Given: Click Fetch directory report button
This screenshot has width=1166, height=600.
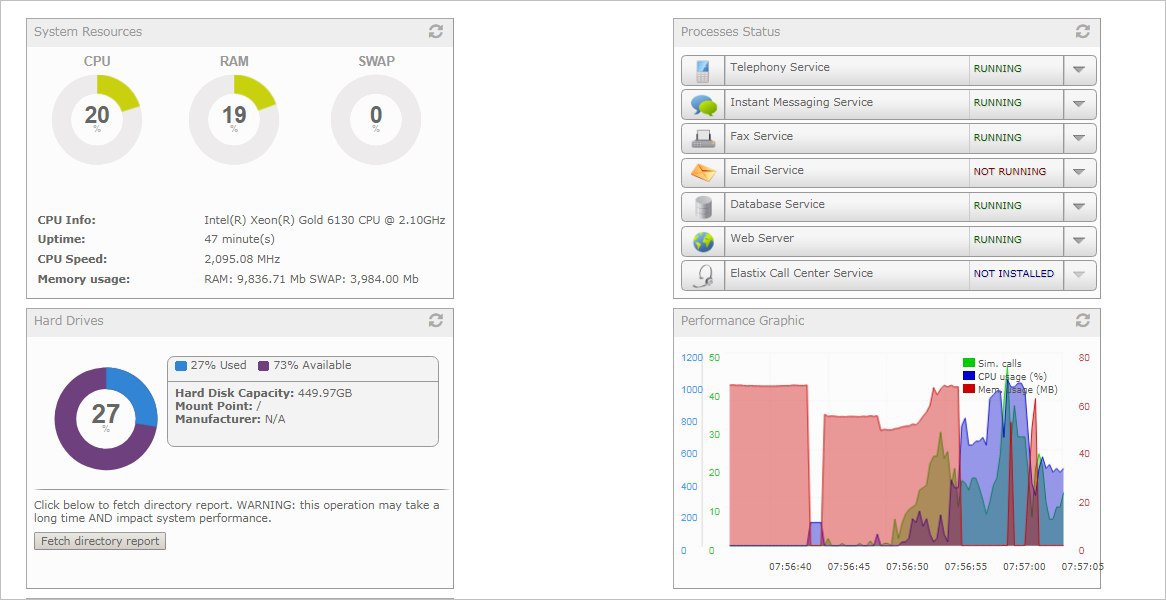Looking at the screenshot, I should (100, 541).
